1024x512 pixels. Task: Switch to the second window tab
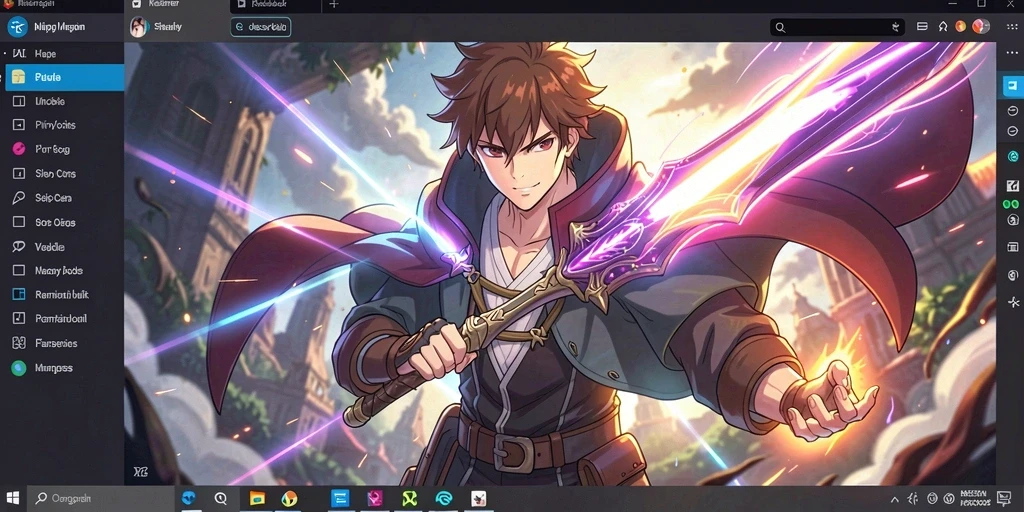coord(275,5)
